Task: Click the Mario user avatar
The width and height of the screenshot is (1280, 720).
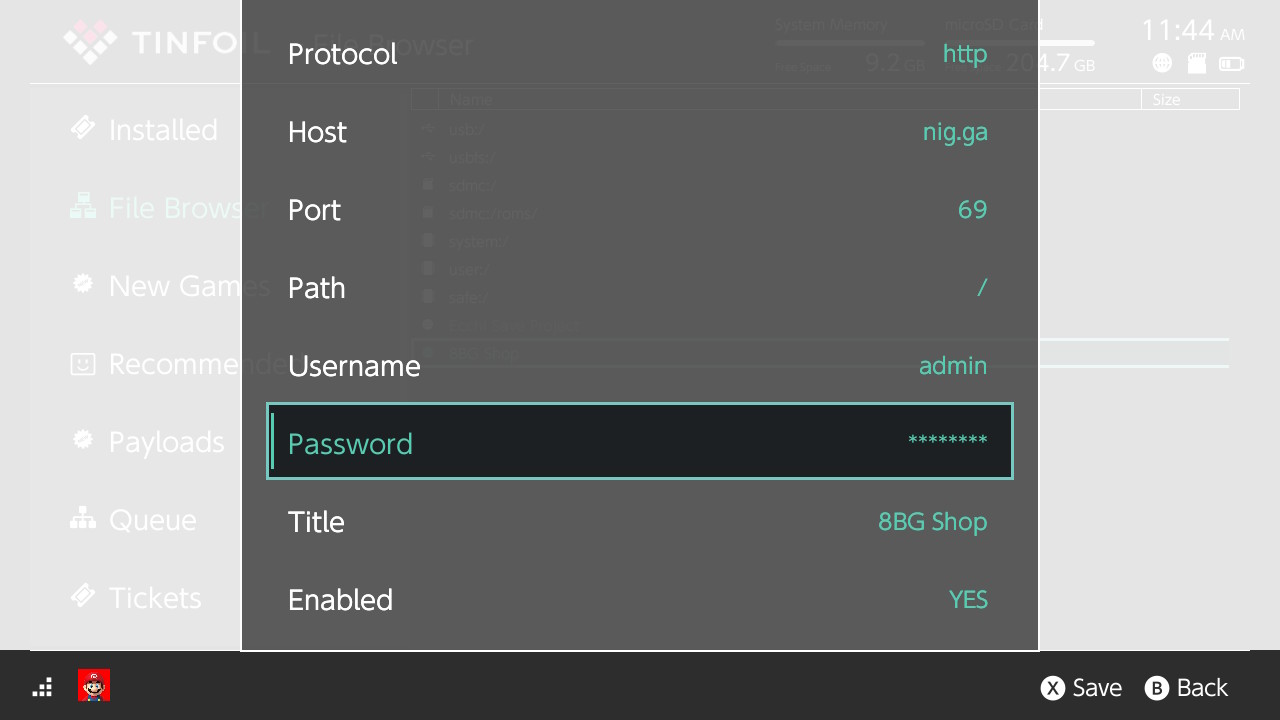Action: pos(94,686)
